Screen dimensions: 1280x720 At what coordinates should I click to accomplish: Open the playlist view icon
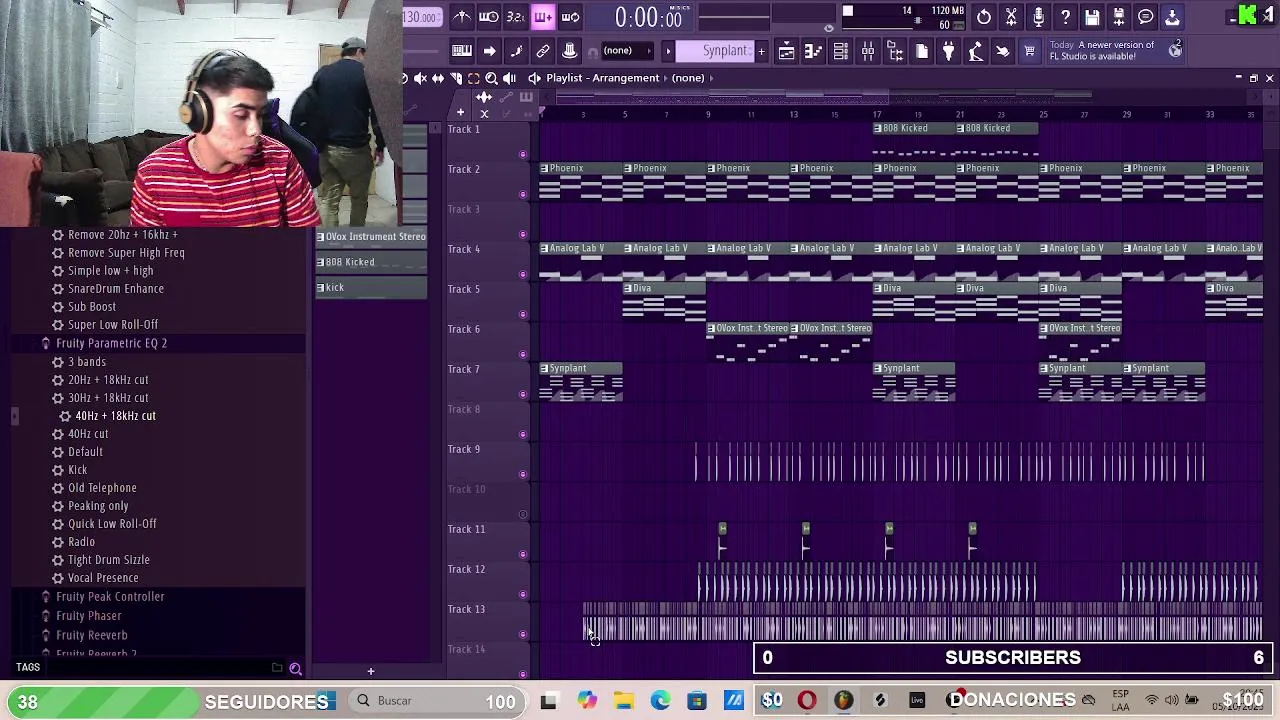pyautogui.click(x=787, y=52)
